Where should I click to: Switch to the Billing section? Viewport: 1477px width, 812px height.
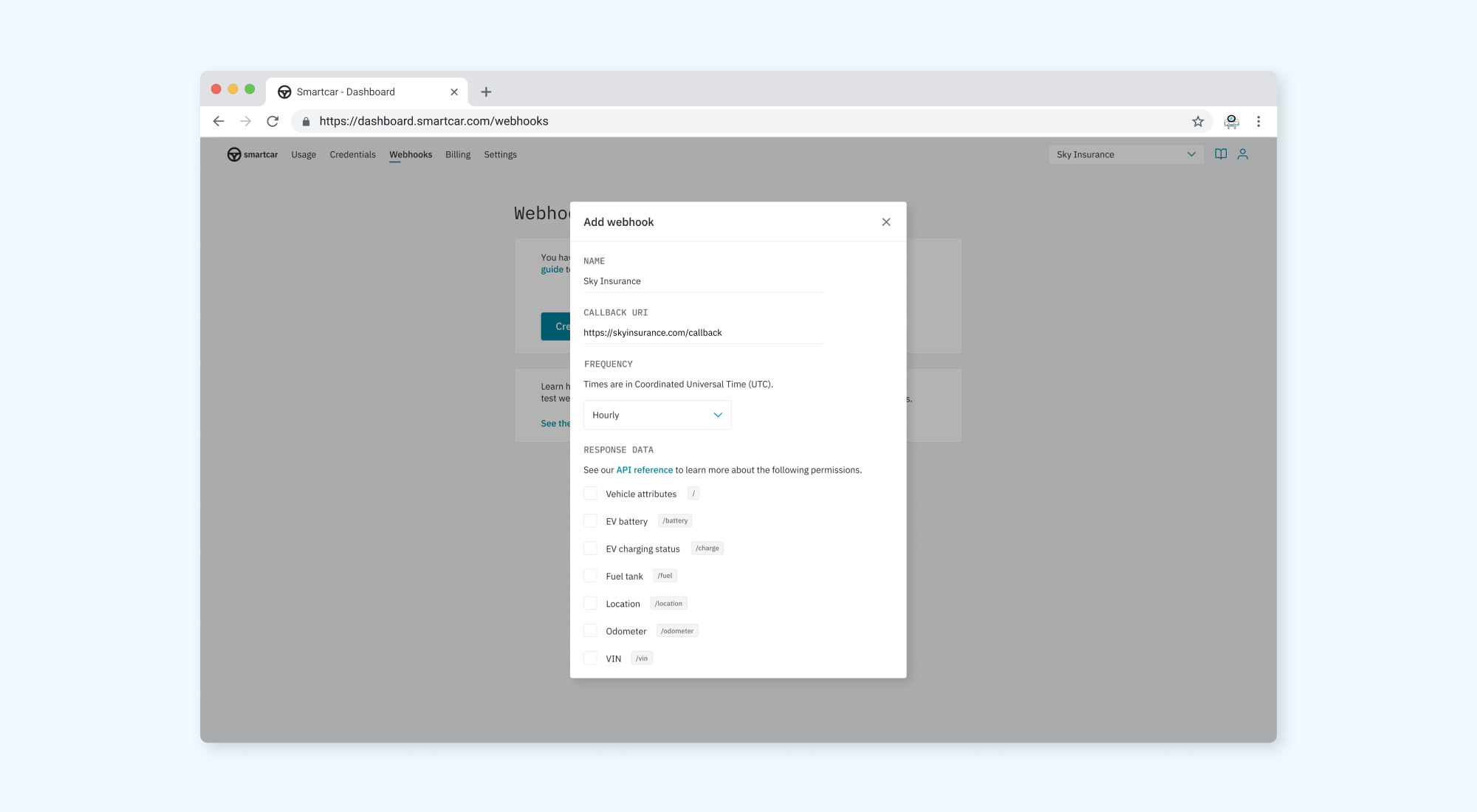coord(457,154)
